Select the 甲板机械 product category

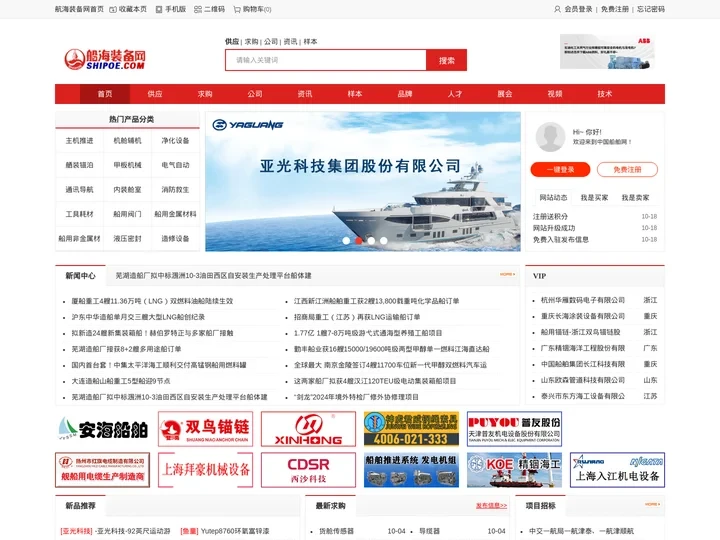click(127, 165)
